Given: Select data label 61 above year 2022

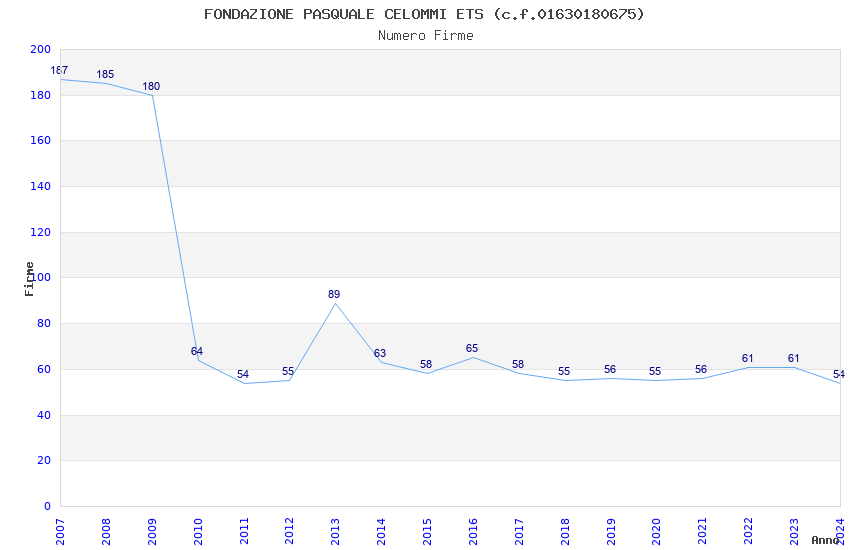Looking at the screenshot, I should (748, 358).
